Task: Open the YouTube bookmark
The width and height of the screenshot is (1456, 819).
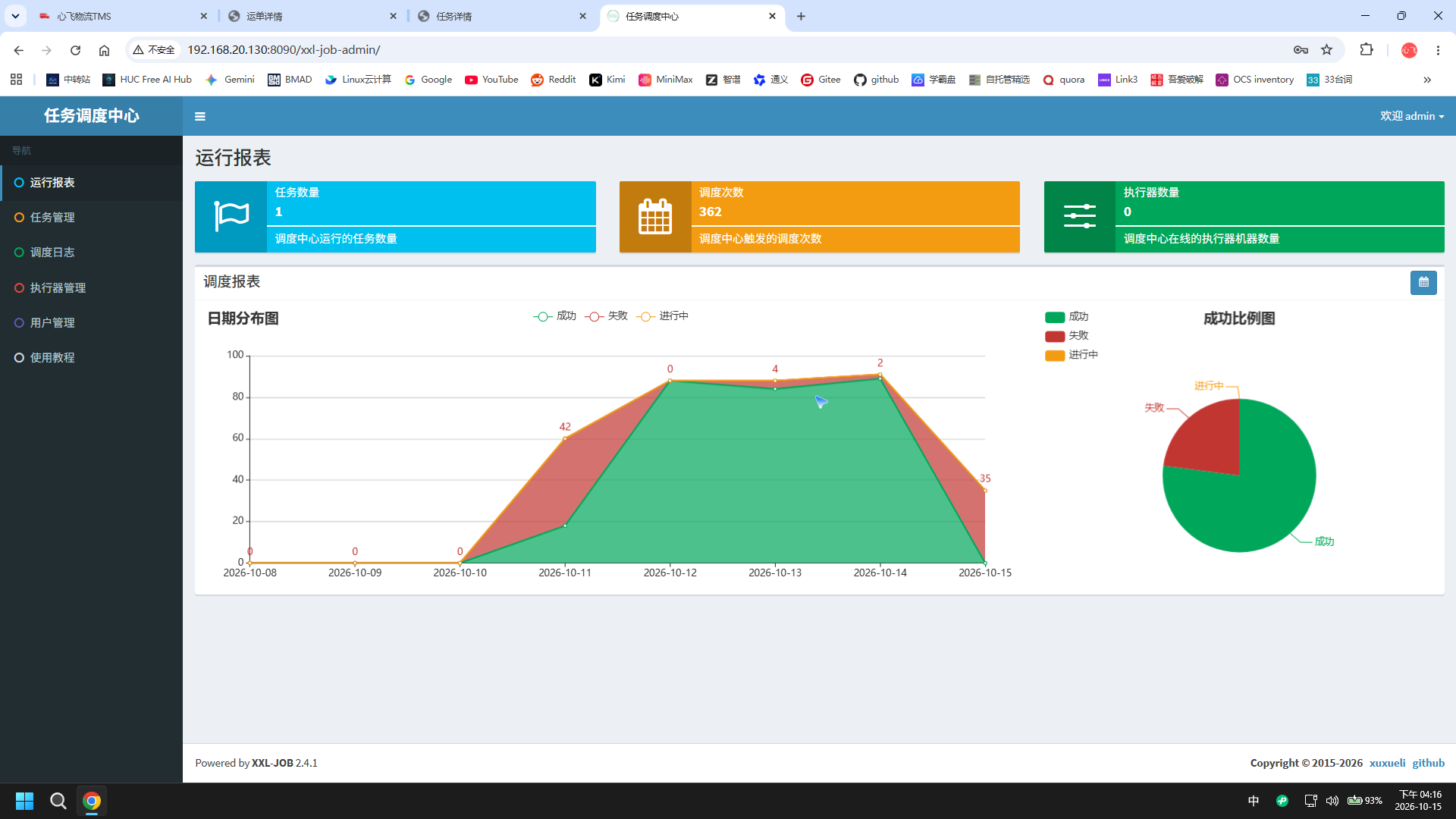Action: 491,80
